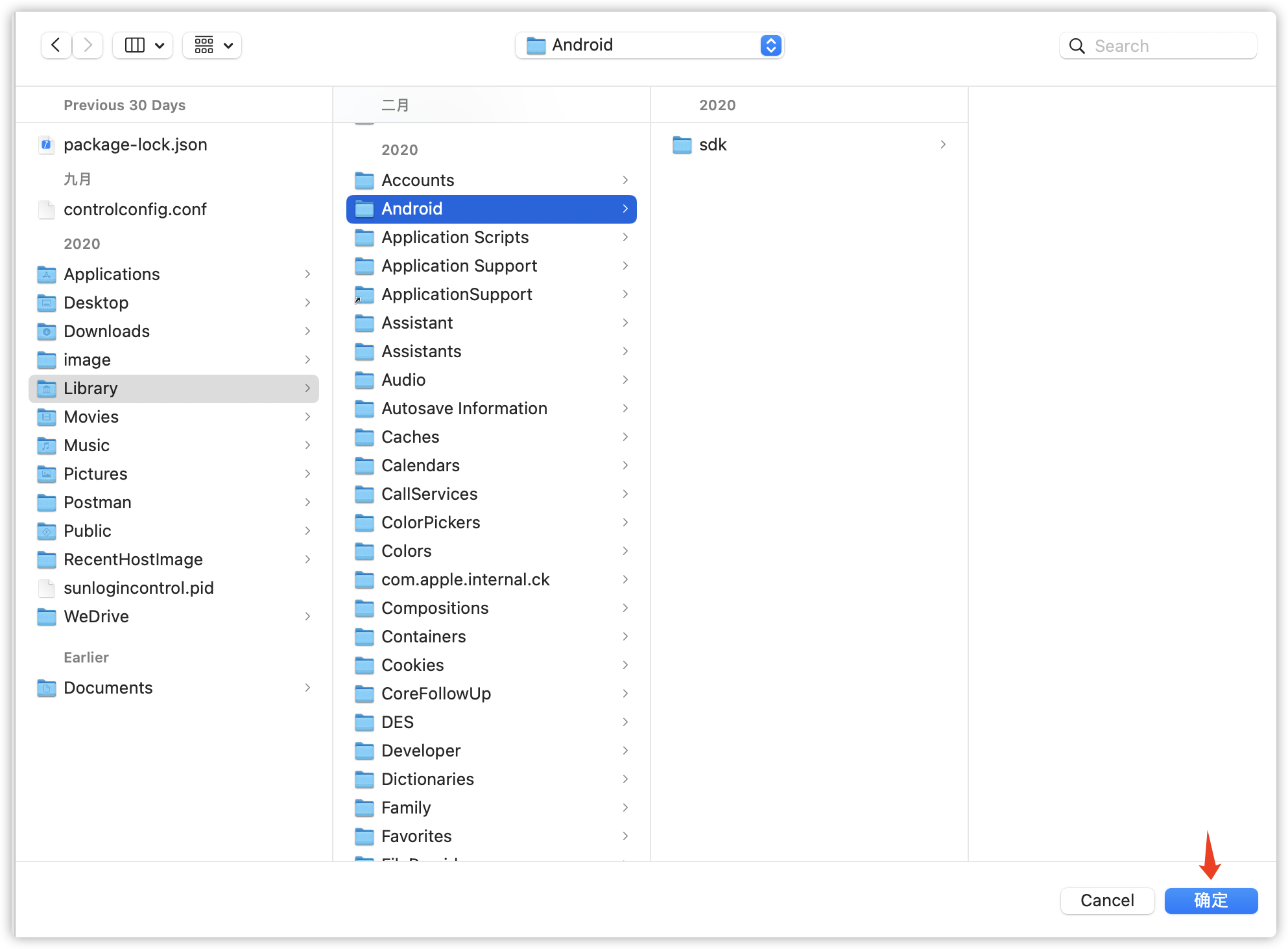1288x949 pixels.
Task: Expand the Developer folder chevron
Action: pyautogui.click(x=625, y=751)
